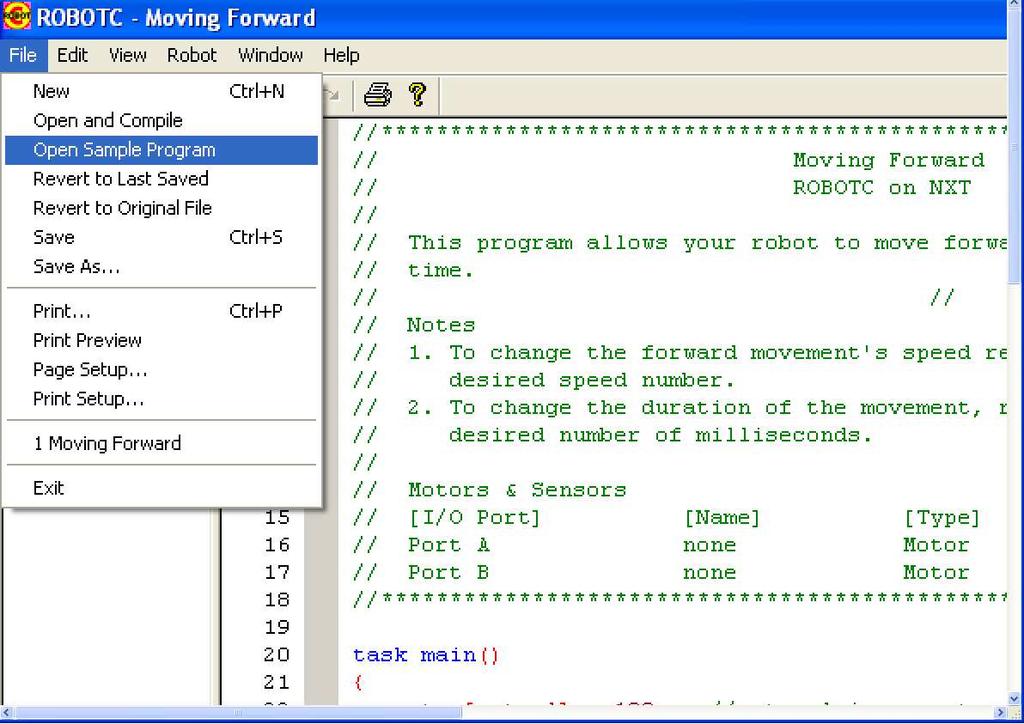Click line number 20 in the gutter

click(x=277, y=655)
